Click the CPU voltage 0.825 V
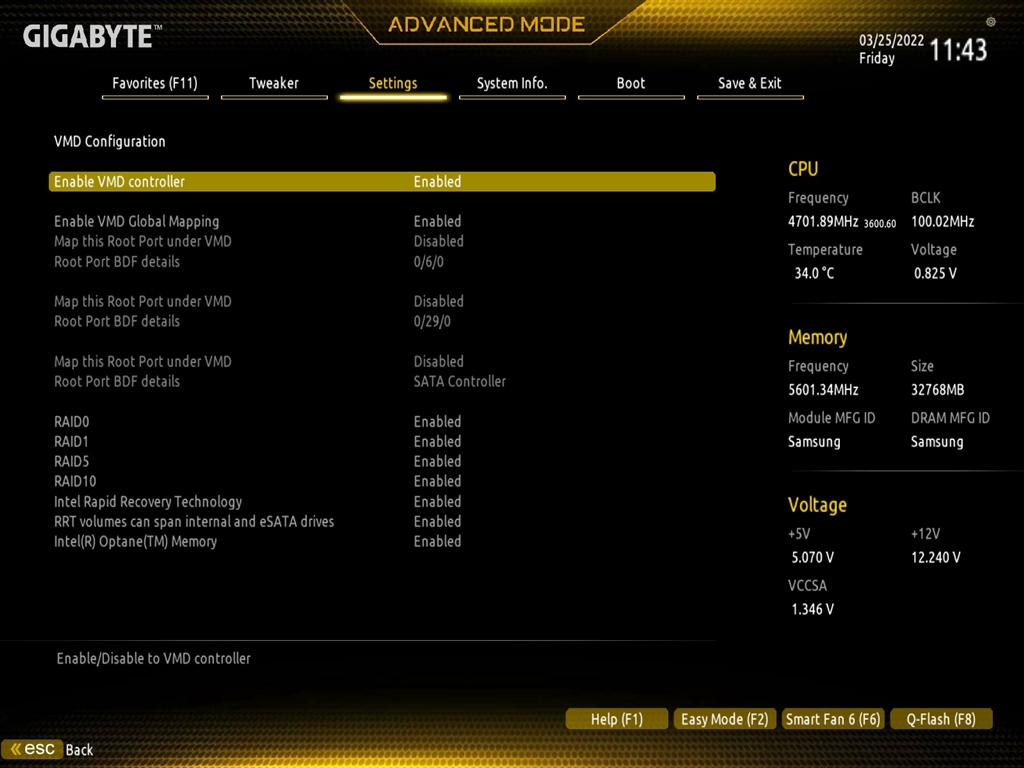1024x768 pixels. [x=935, y=273]
